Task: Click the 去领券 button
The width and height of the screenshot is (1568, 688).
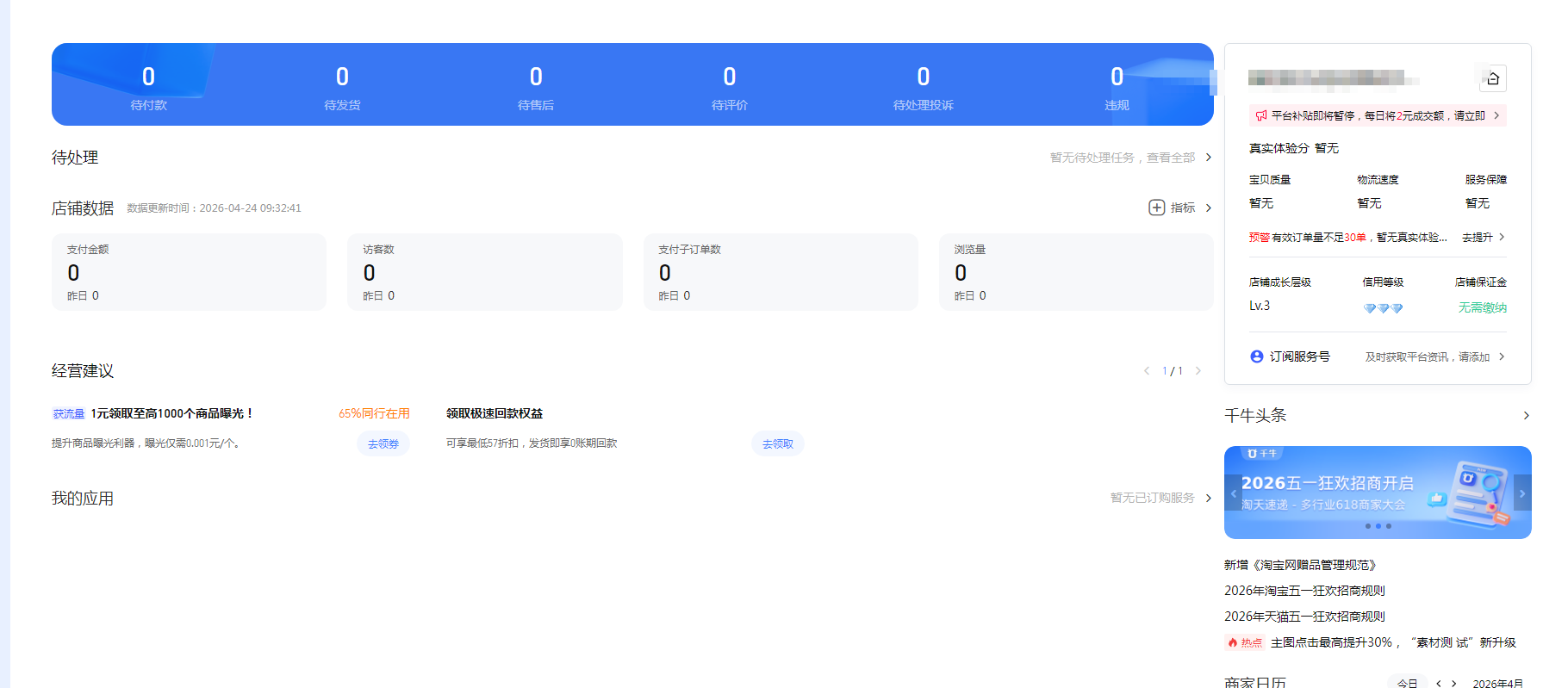Action: (383, 444)
